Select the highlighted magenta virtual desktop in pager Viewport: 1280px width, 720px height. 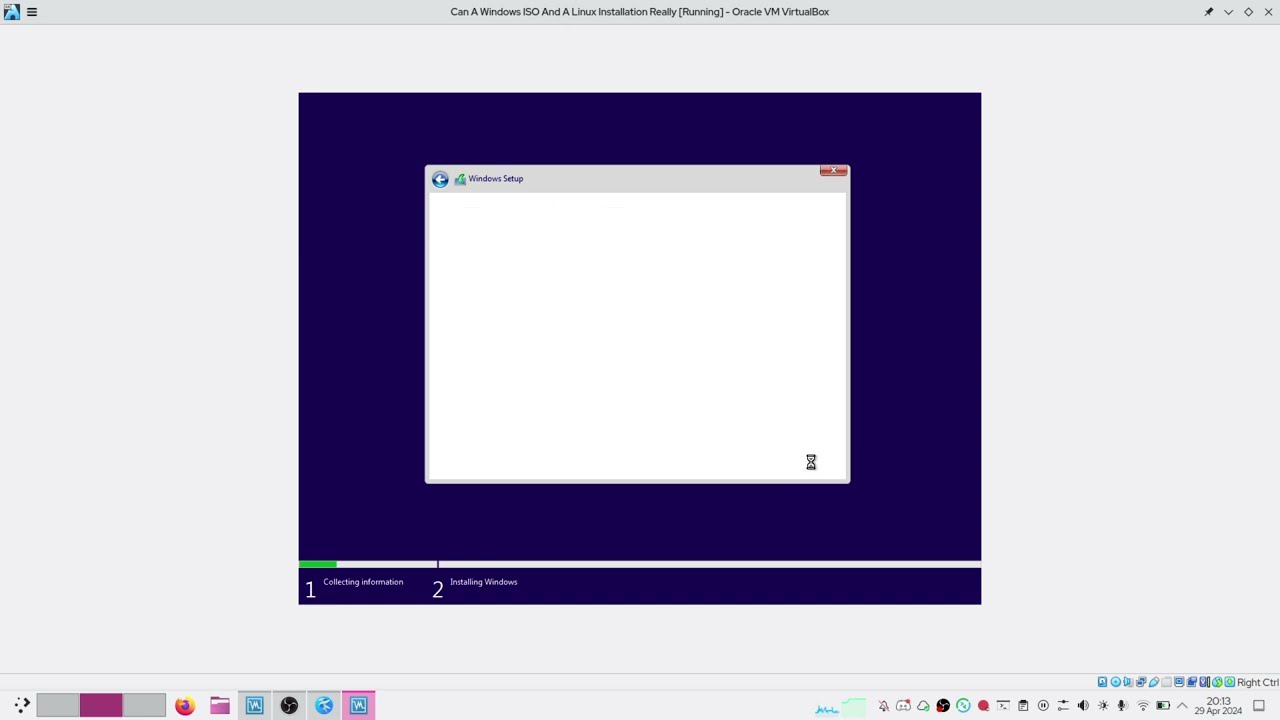(101, 705)
